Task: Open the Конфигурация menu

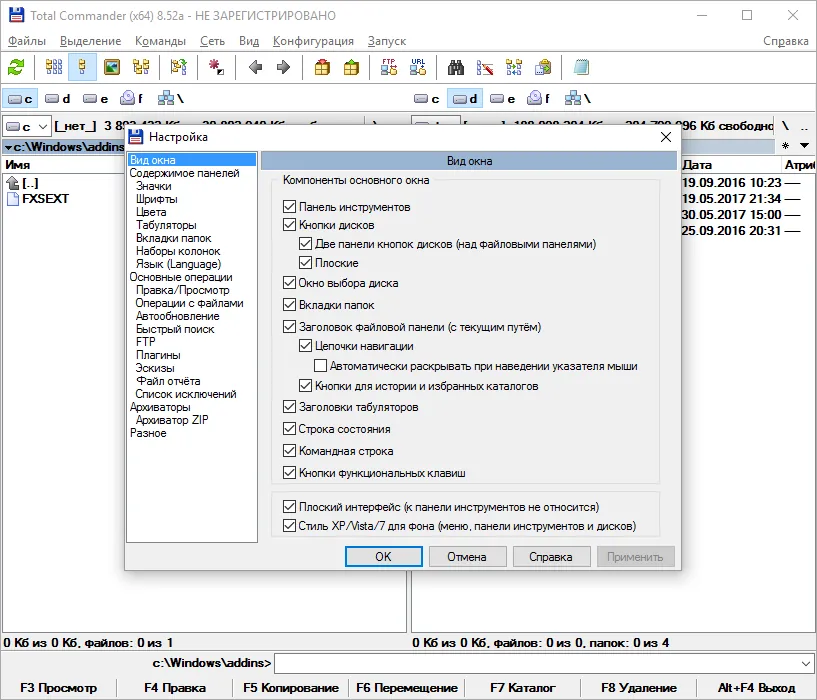Action: pyautogui.click(x=313, y=41)
